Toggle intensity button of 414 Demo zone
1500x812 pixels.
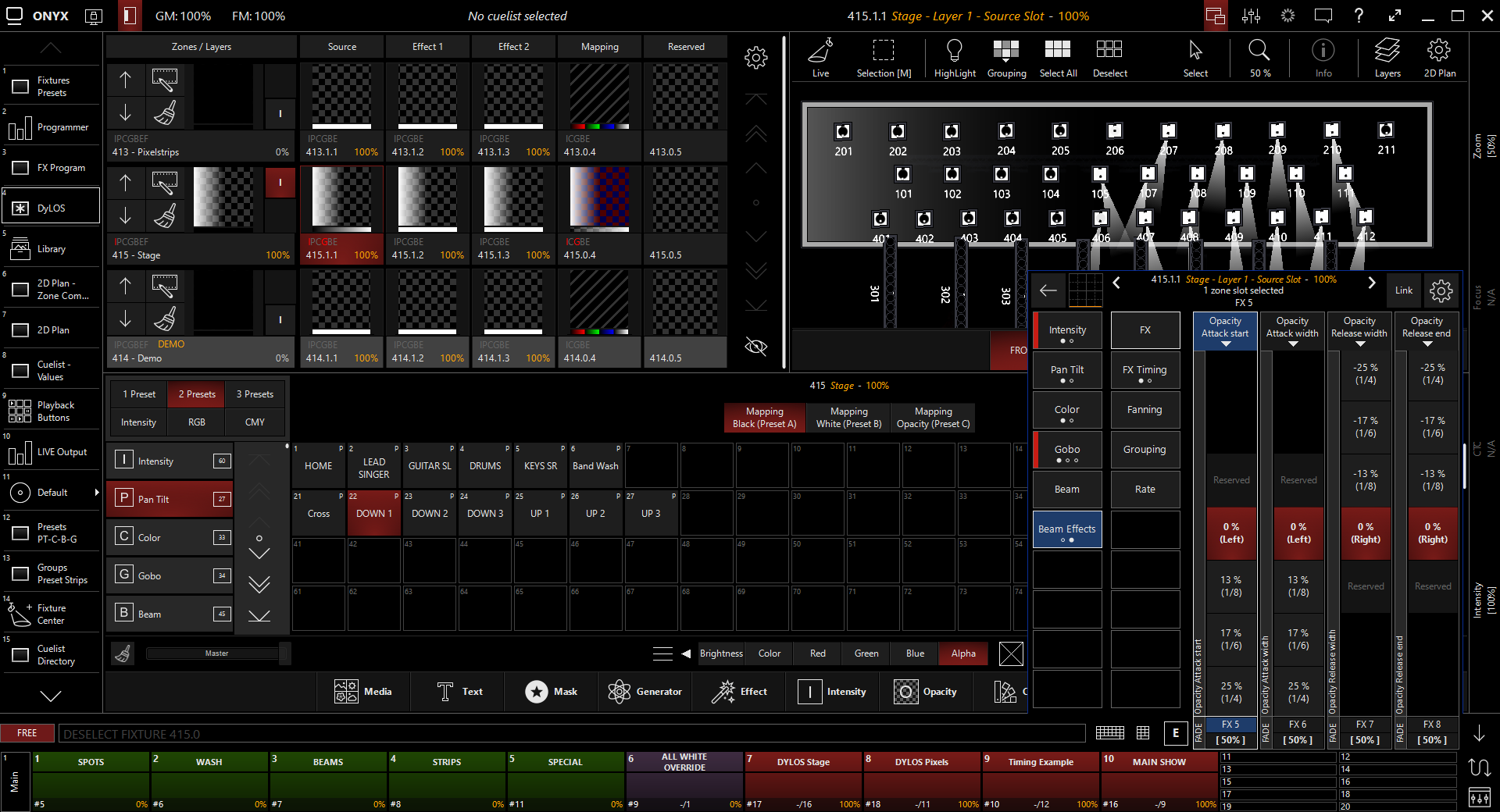(x=280, y=319)
